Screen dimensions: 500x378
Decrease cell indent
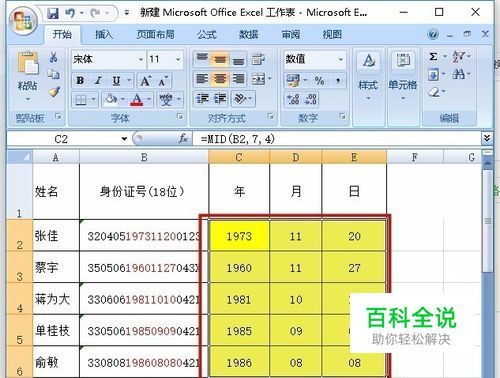click(202, 99)
